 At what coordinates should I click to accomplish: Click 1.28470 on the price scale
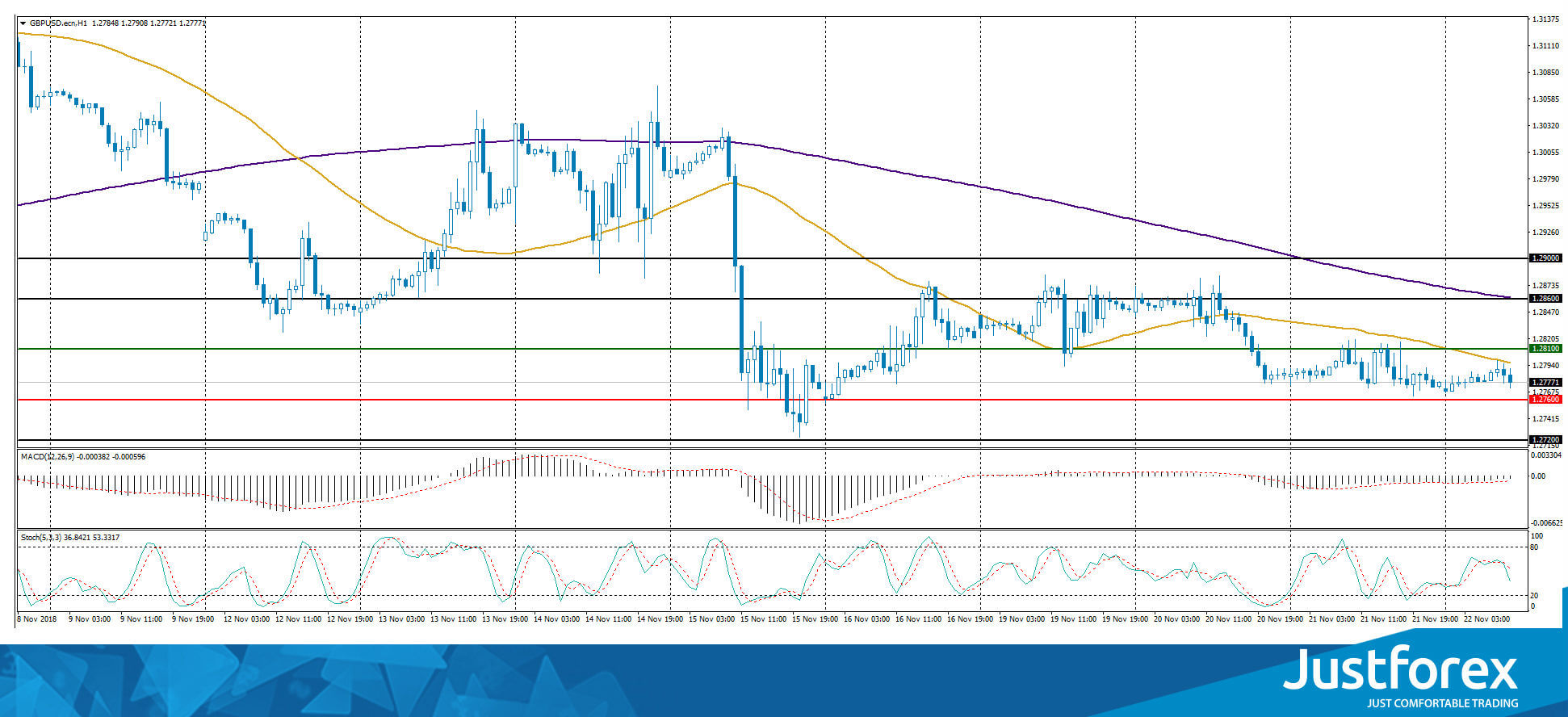click(x=1546, y=312)
